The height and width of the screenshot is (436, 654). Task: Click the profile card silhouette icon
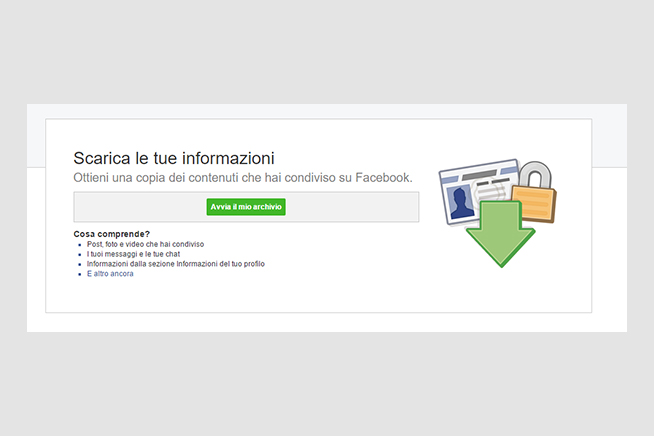461,202
